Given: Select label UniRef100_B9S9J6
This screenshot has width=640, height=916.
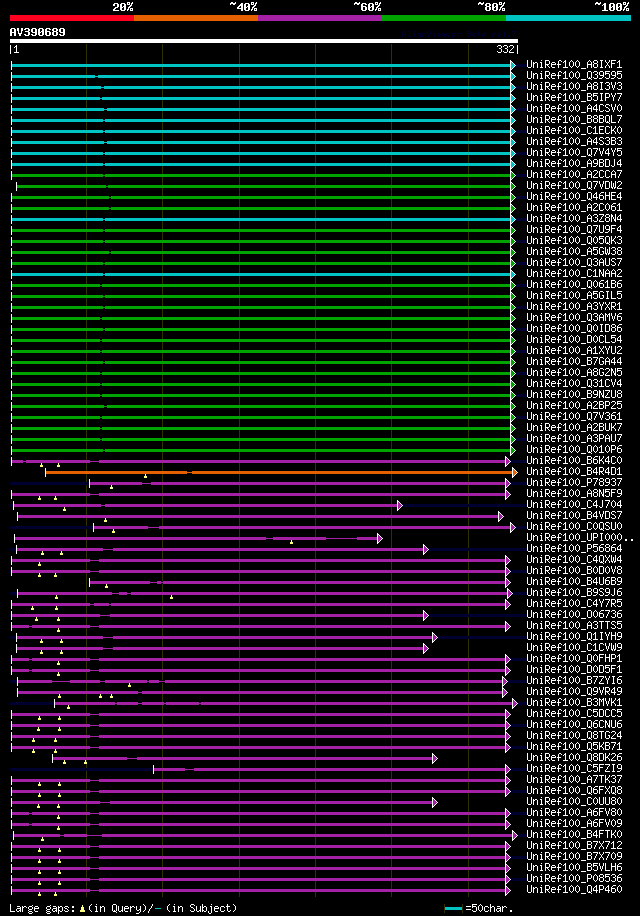Looking at the screenshot, I should point(574,592).
